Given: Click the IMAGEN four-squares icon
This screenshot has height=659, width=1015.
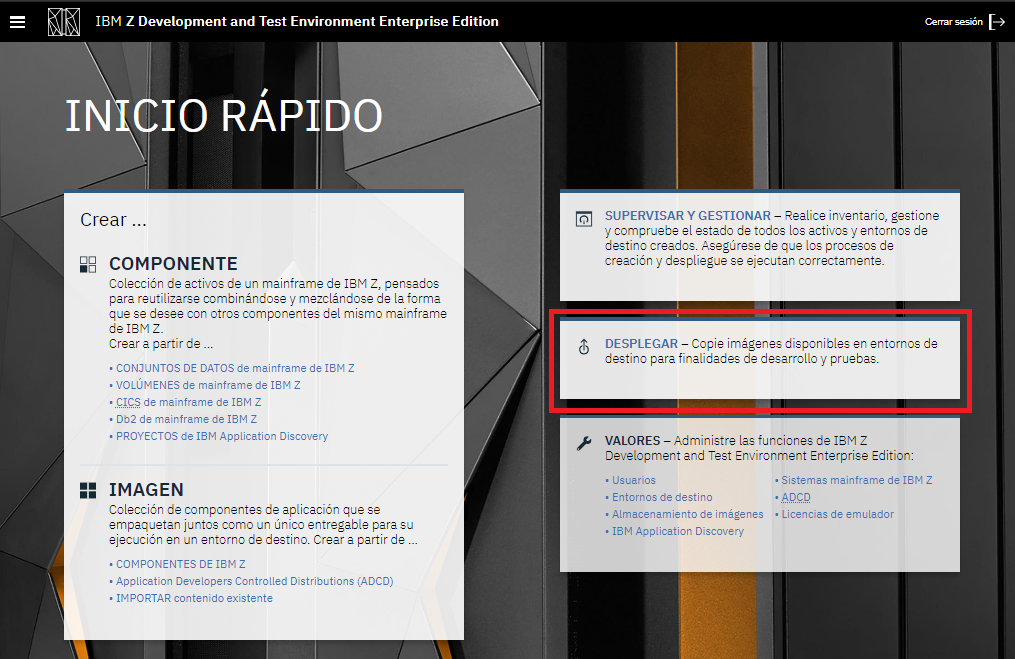Looking at the screenshot, I should pos(87,490).
